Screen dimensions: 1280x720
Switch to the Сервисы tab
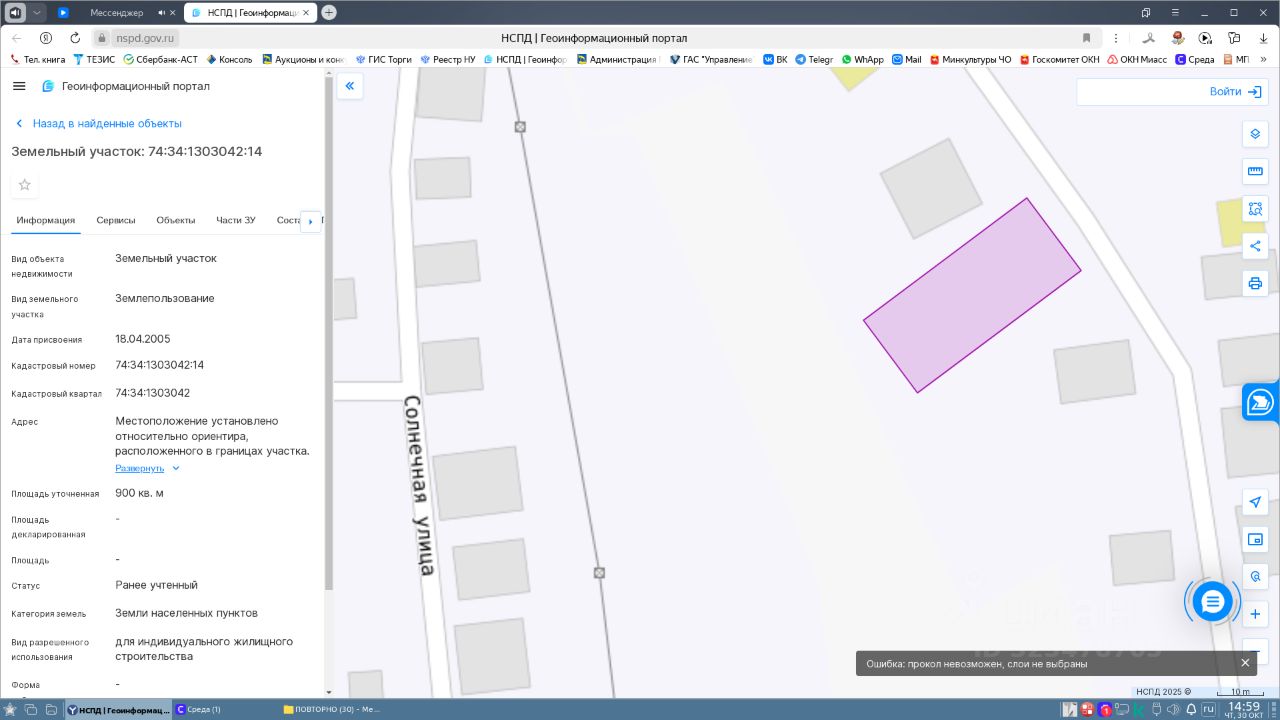pyautogui.click(x=116, y=220)
